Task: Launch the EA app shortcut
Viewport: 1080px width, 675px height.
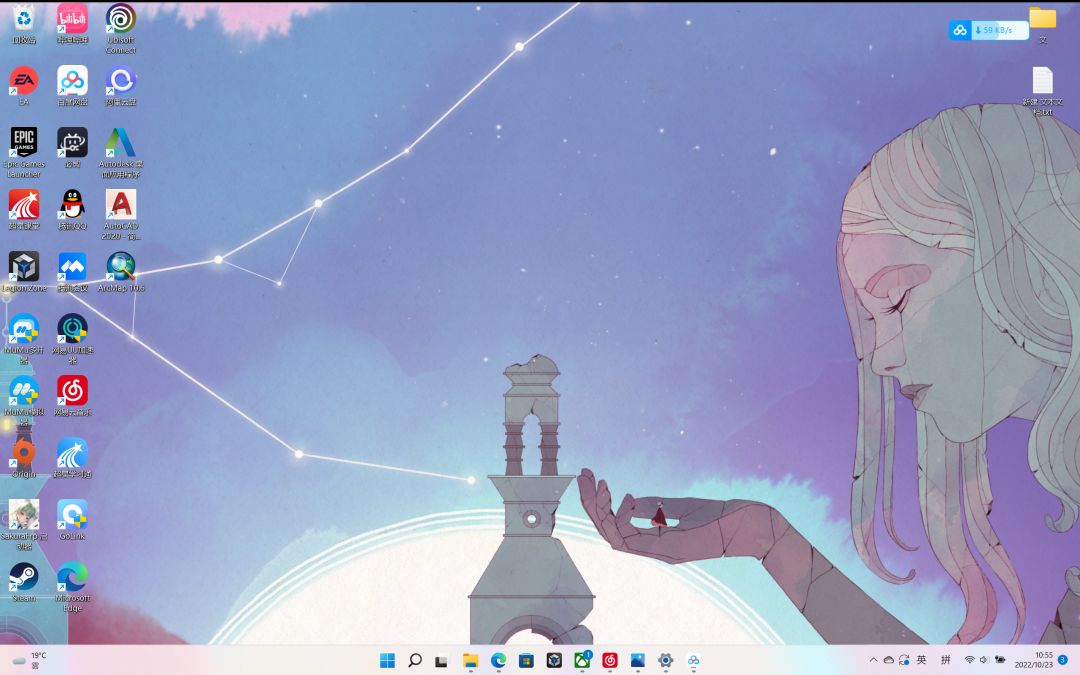Action: (24, 86)
